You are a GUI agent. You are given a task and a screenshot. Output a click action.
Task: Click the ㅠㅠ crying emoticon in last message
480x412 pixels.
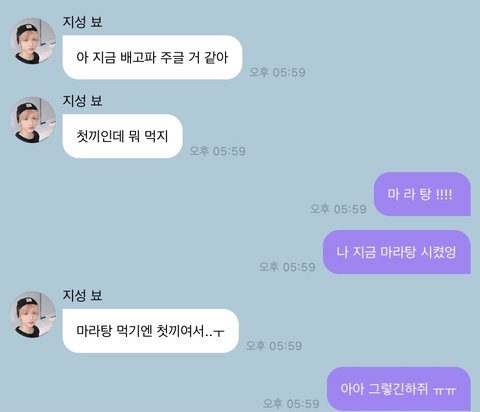445,391
